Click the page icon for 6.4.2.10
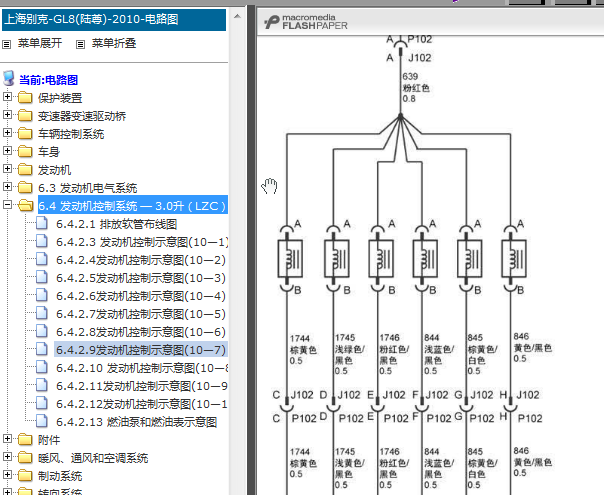604x495 pixels. coord(42,367)
